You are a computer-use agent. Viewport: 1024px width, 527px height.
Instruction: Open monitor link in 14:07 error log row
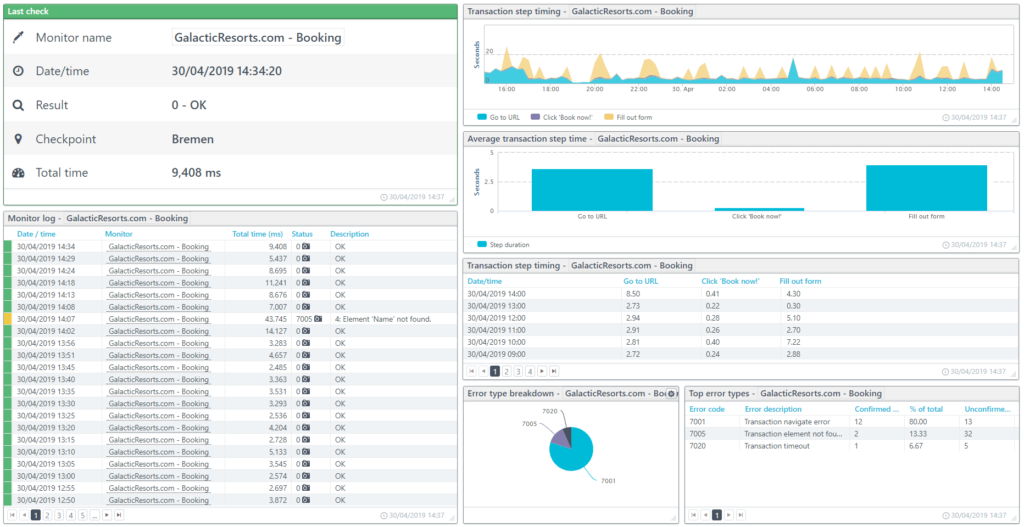point(159,319)
